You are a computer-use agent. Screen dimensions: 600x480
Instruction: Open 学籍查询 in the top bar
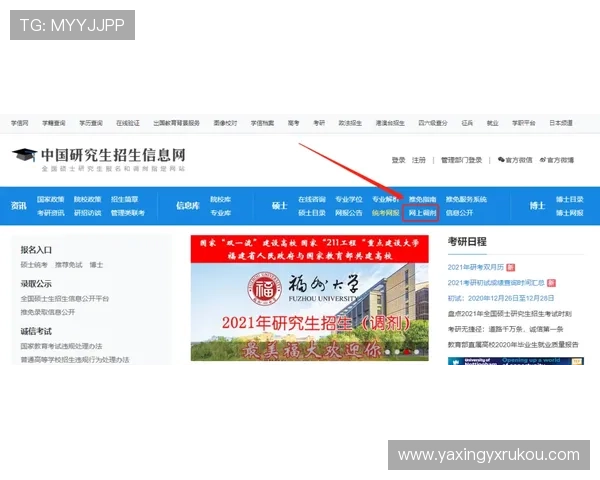54,123
